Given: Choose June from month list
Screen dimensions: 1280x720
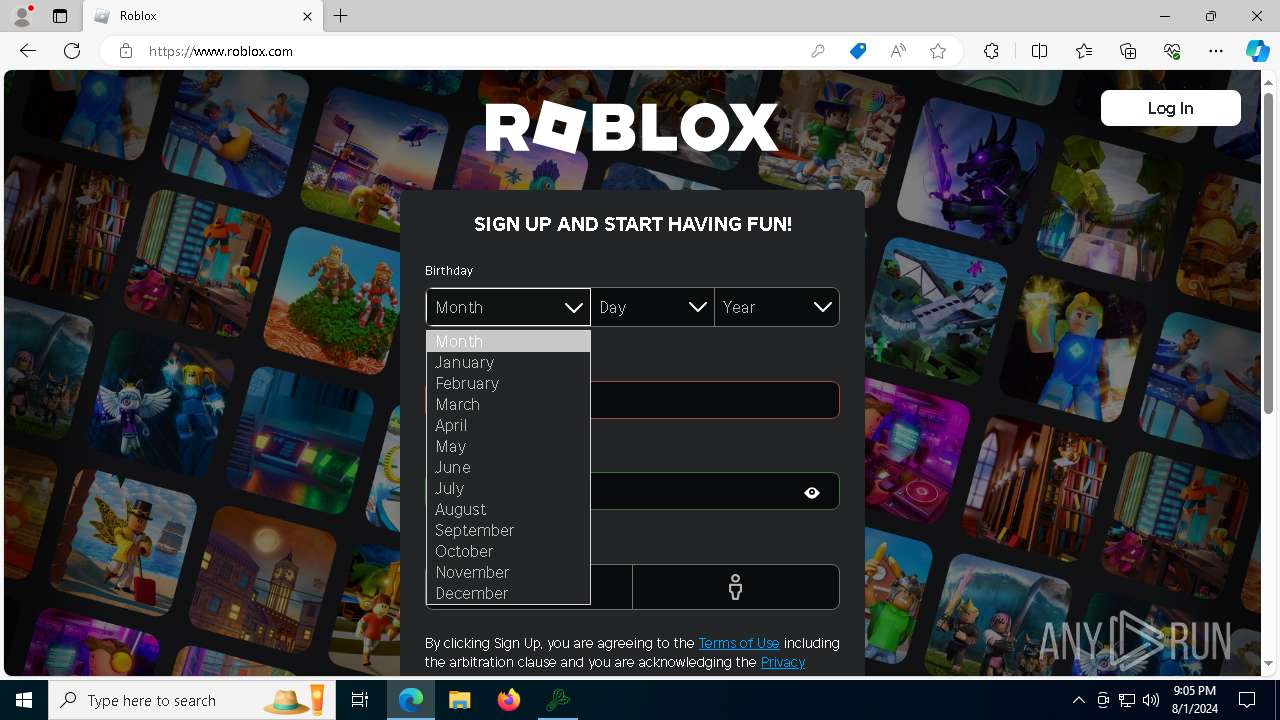Looking at the screenshot, I should pos(508,468).
